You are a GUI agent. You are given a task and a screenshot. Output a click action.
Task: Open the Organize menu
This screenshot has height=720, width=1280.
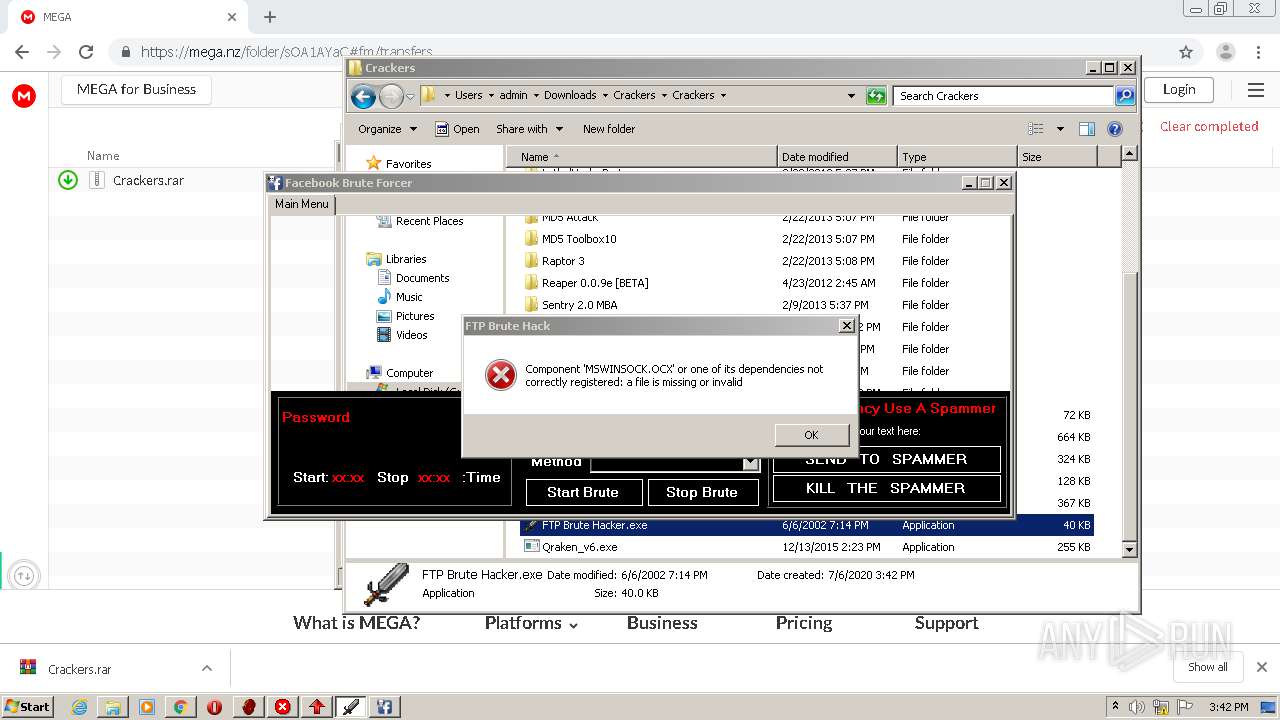click(387, 129)
